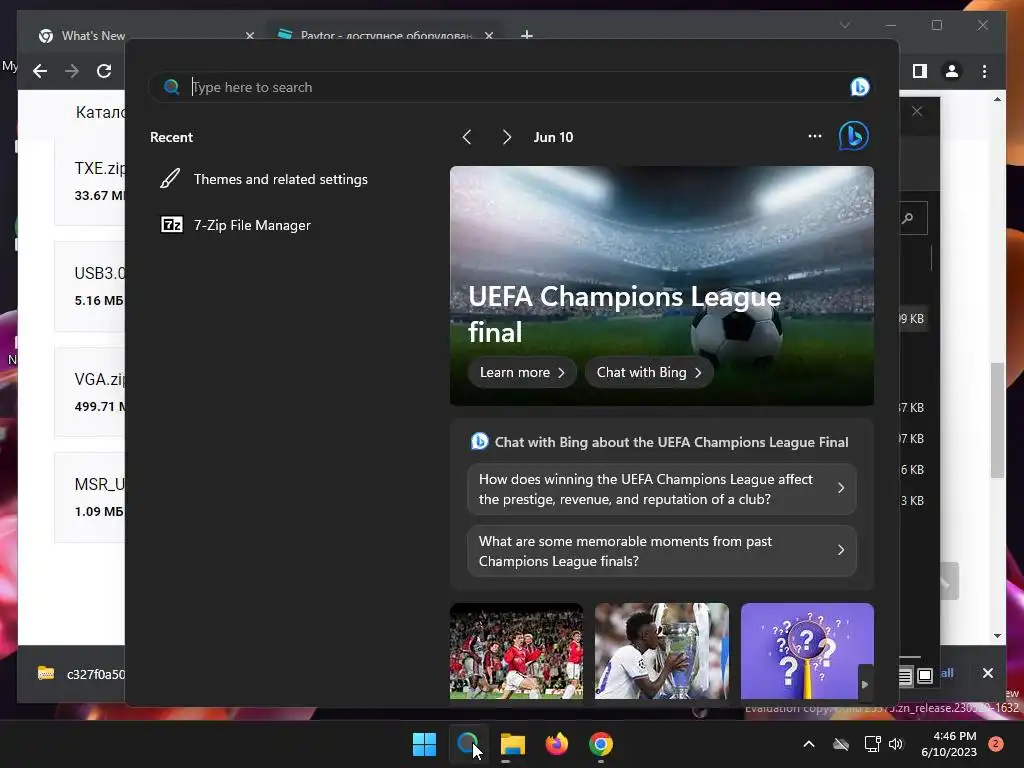Close the panel behind the search flyout
Screen dimensions: 1024x768
tap(917, 111)
